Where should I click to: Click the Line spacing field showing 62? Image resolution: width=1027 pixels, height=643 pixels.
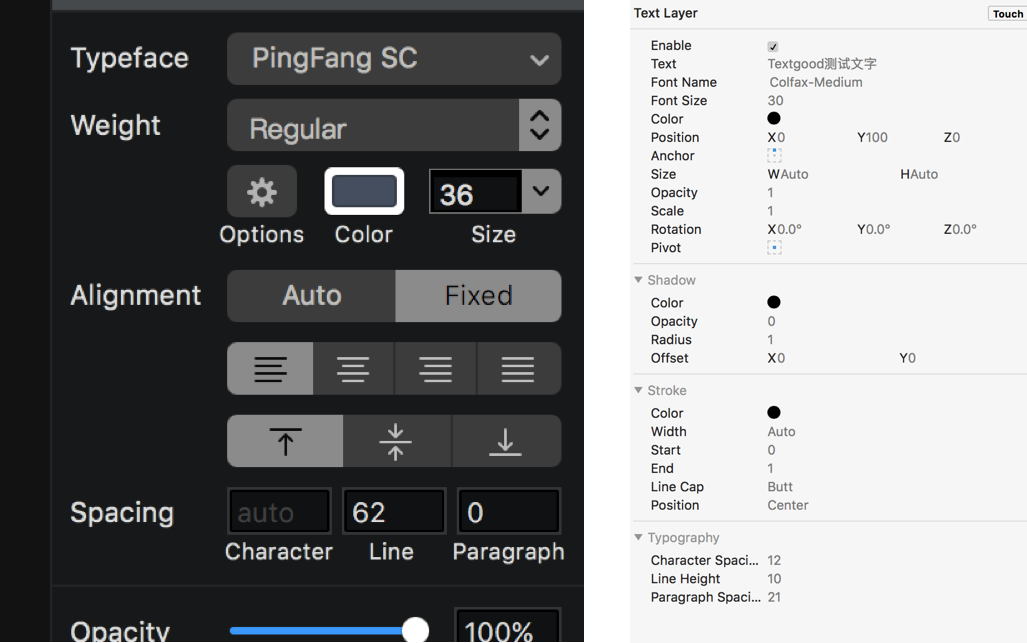pyautogui.click(x=394, y=511)
